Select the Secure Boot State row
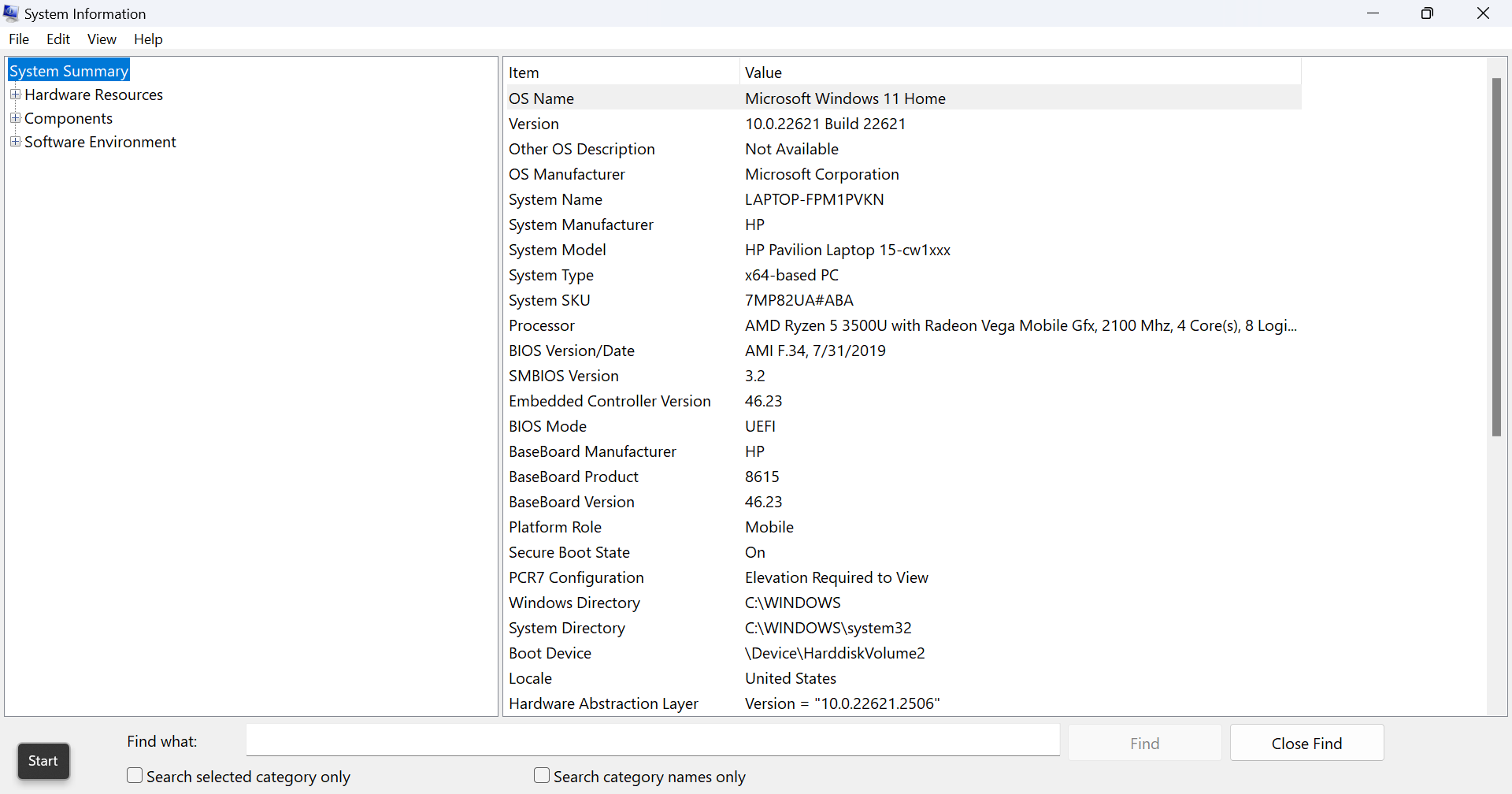This screenshot has height=794, width=1512. pyautogui.click(x=902, y=552)
